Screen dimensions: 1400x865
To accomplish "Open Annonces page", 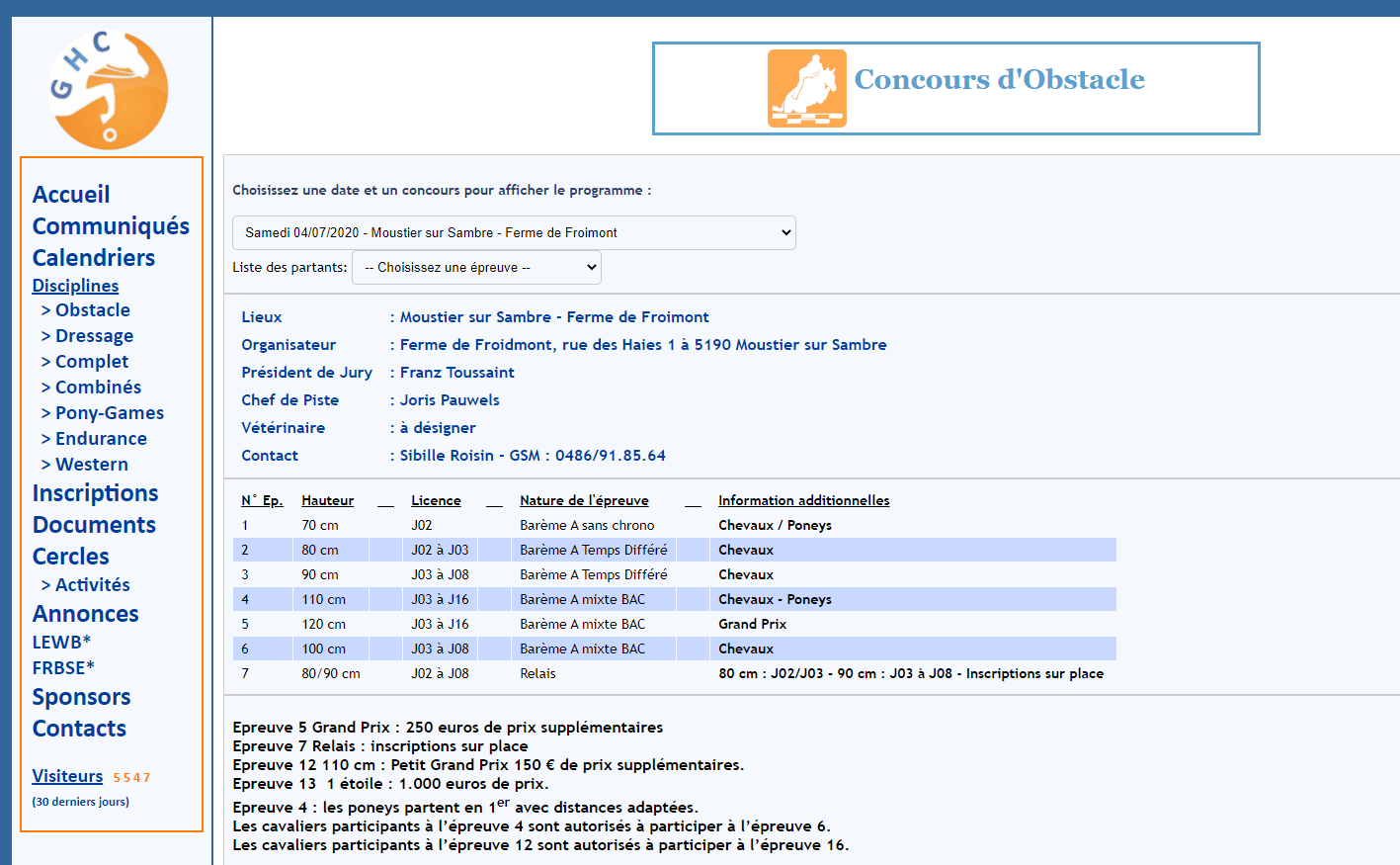I will coord(86,614).
